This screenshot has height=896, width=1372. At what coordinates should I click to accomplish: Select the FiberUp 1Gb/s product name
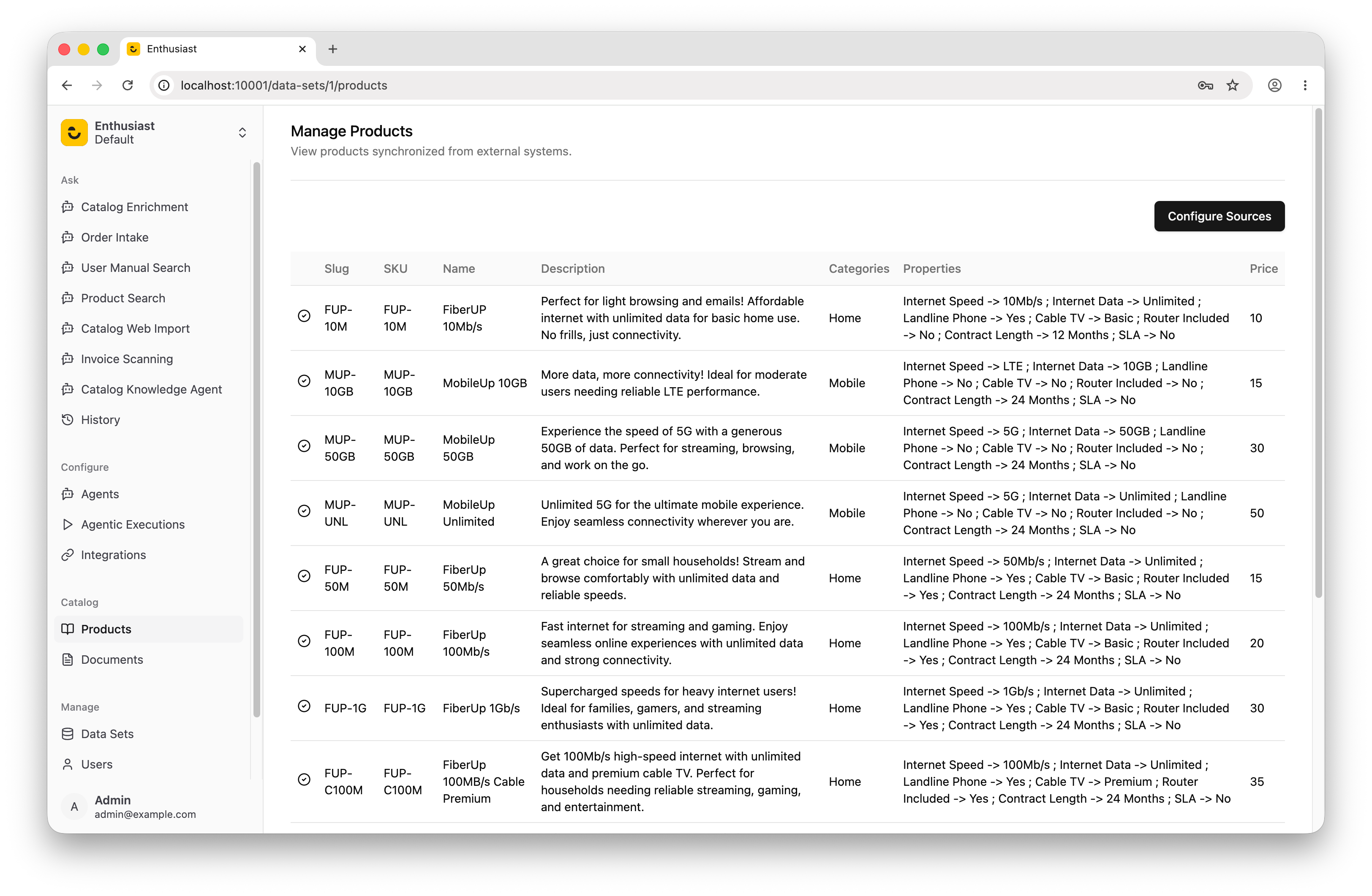[482, 708]
